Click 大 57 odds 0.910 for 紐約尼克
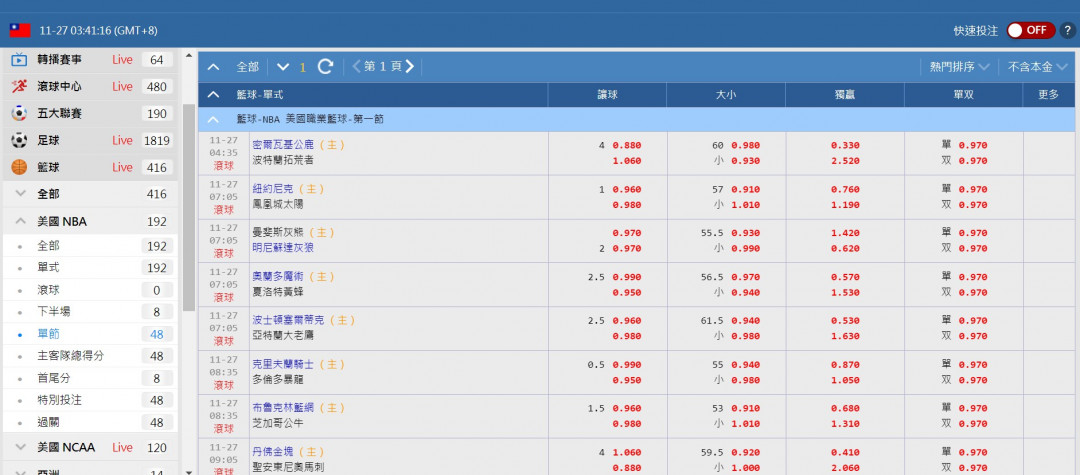1080x475 pixels. 746,189
